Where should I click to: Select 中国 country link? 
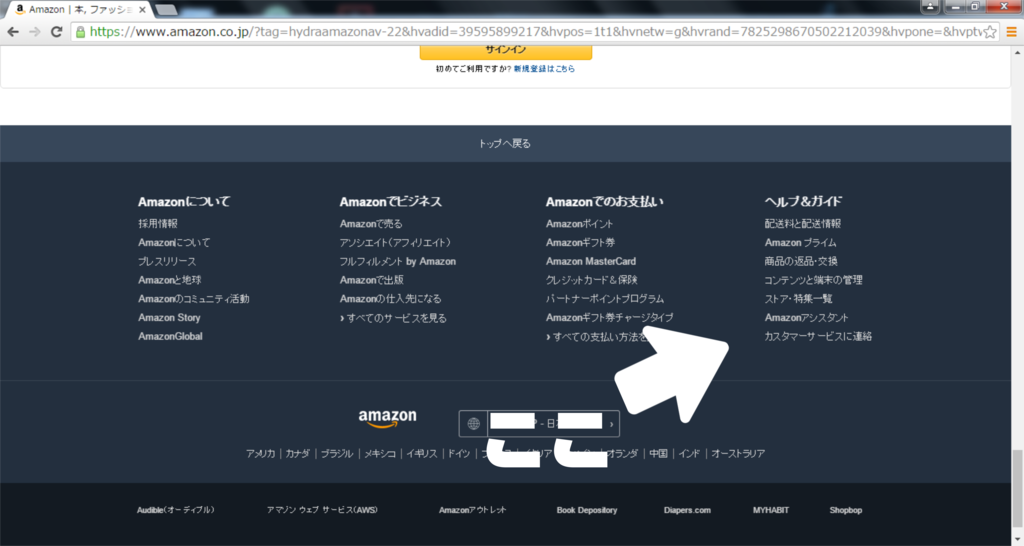coord(658,453)
